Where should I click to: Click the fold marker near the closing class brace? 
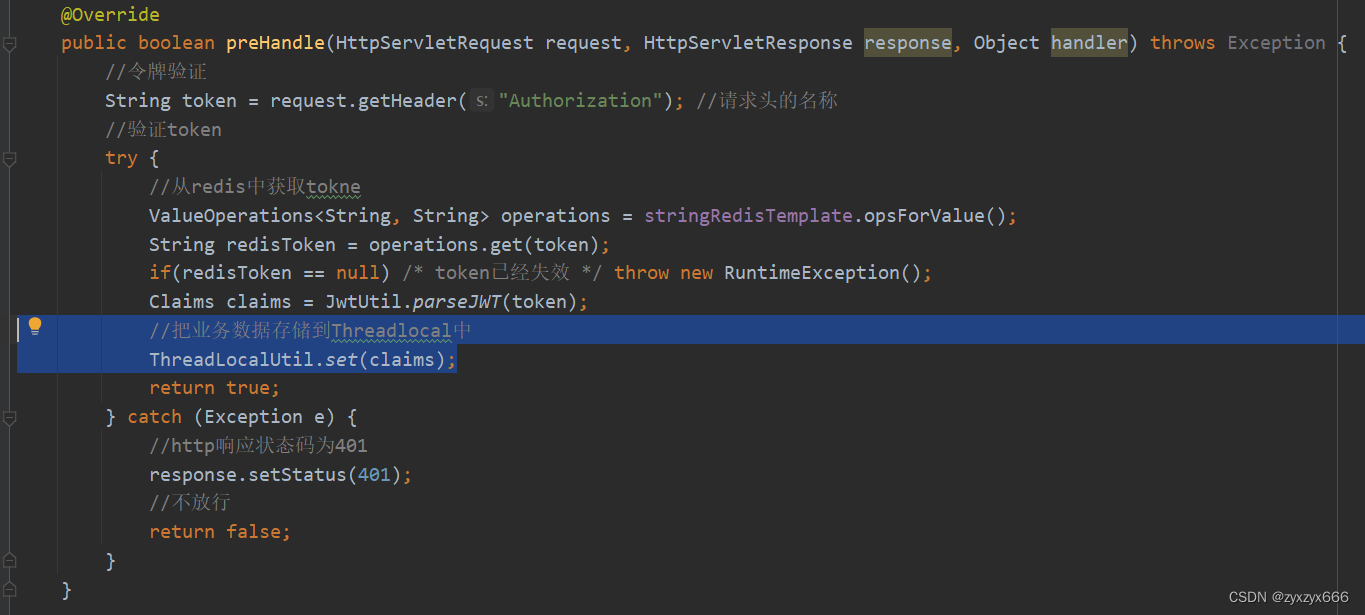coord(10,590)
